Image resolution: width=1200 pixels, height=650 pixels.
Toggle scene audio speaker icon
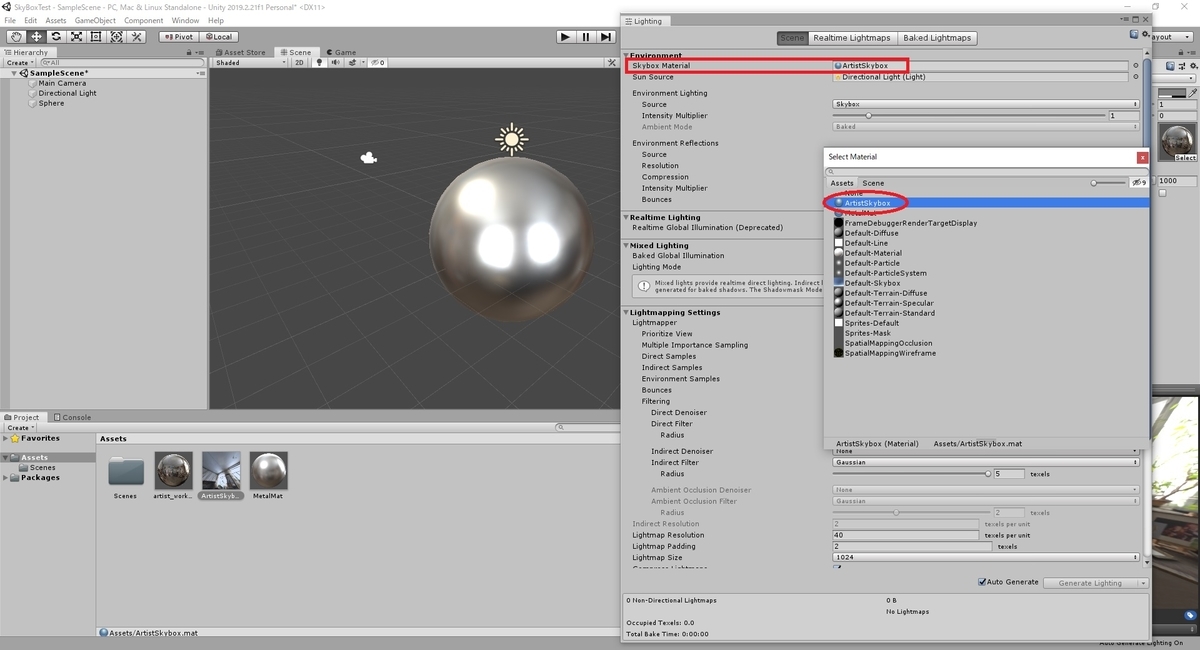334,63
